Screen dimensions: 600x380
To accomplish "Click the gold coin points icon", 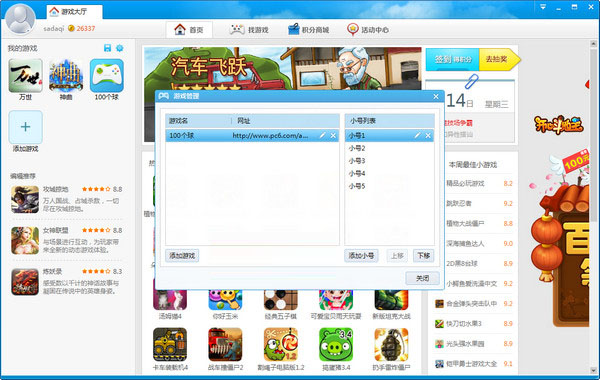I will (71, 28).
